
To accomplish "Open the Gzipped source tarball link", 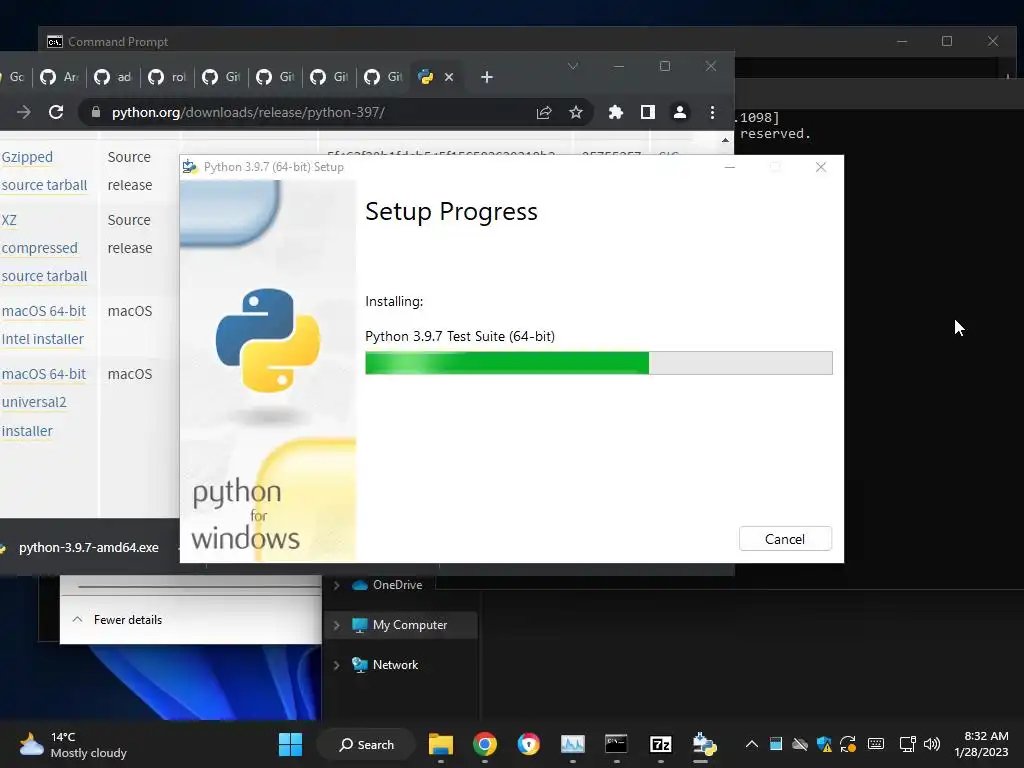I will (x=44, y=171).
